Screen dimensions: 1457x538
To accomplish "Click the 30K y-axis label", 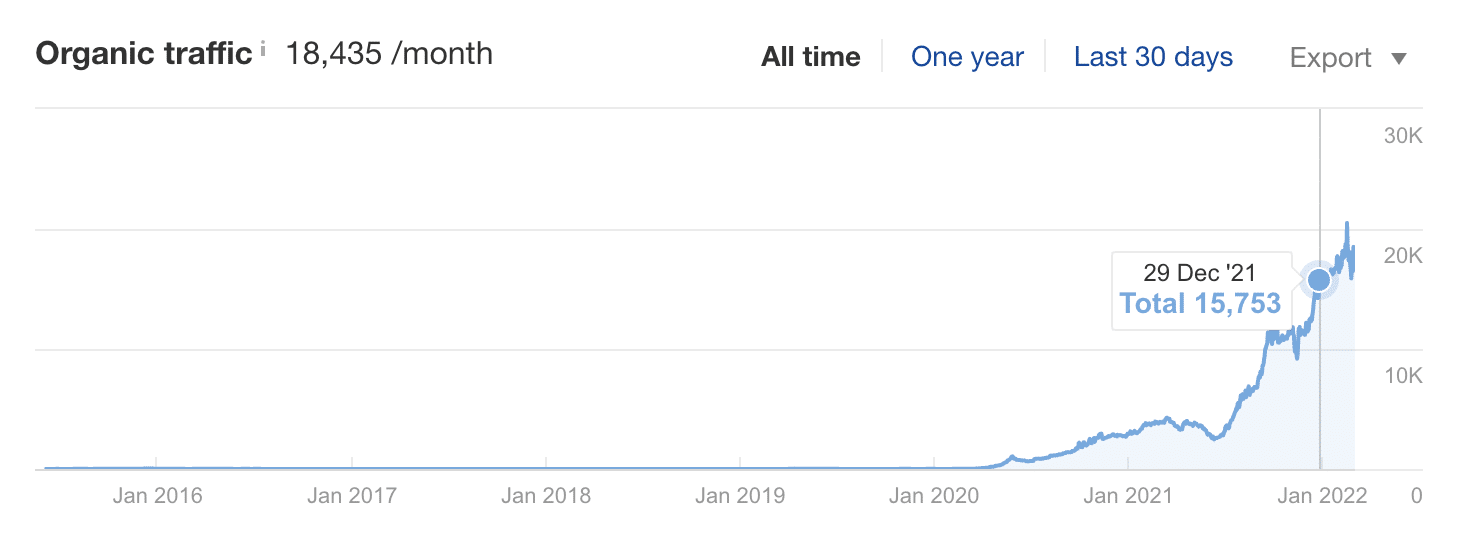I will [1402, 137].
